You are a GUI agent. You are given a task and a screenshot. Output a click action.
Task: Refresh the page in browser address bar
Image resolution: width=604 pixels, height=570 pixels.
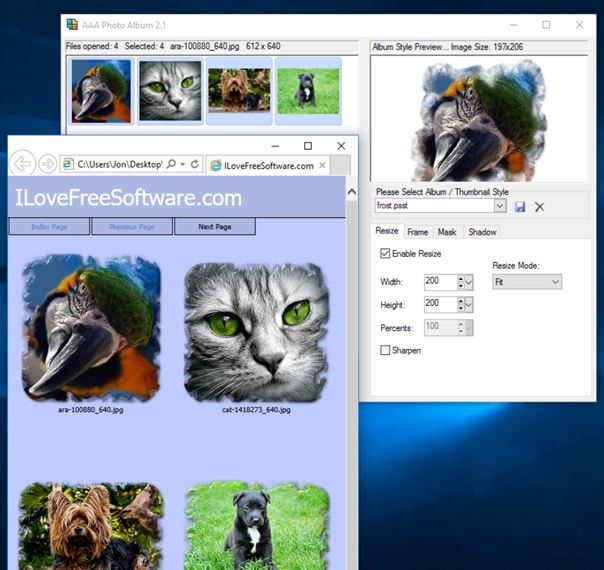pyautogui.click(x=195, y=164)
